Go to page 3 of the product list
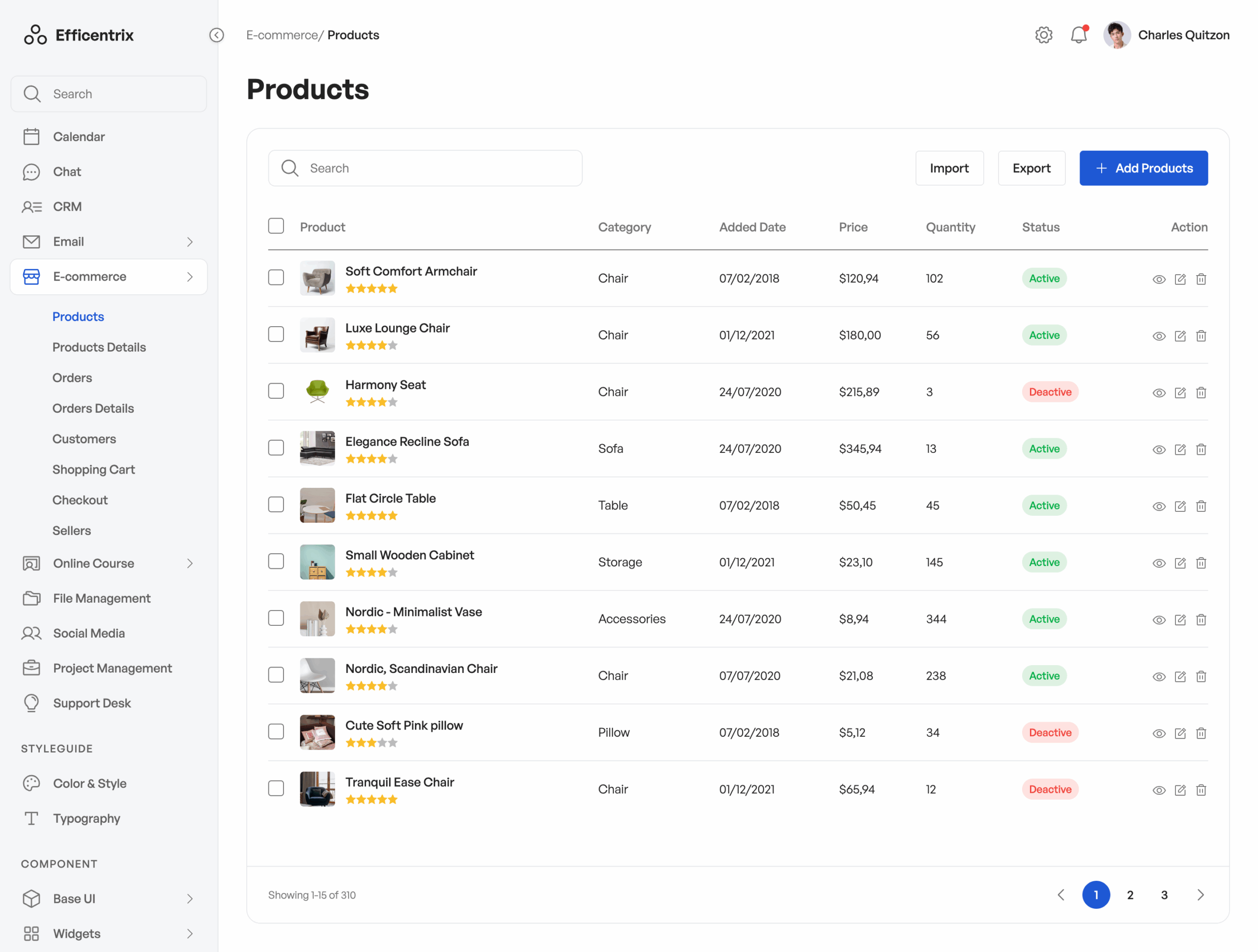The height and width of the screenshot is (952, 1258). [1164, 895]
